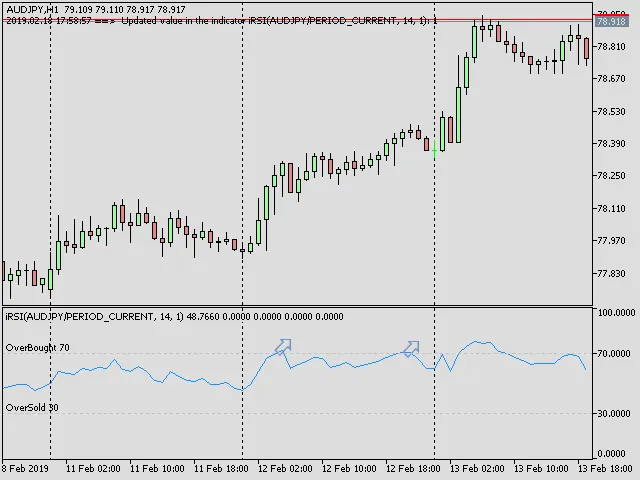
Task: Click the 78.110 price scale value
Action: coord(611,209)
